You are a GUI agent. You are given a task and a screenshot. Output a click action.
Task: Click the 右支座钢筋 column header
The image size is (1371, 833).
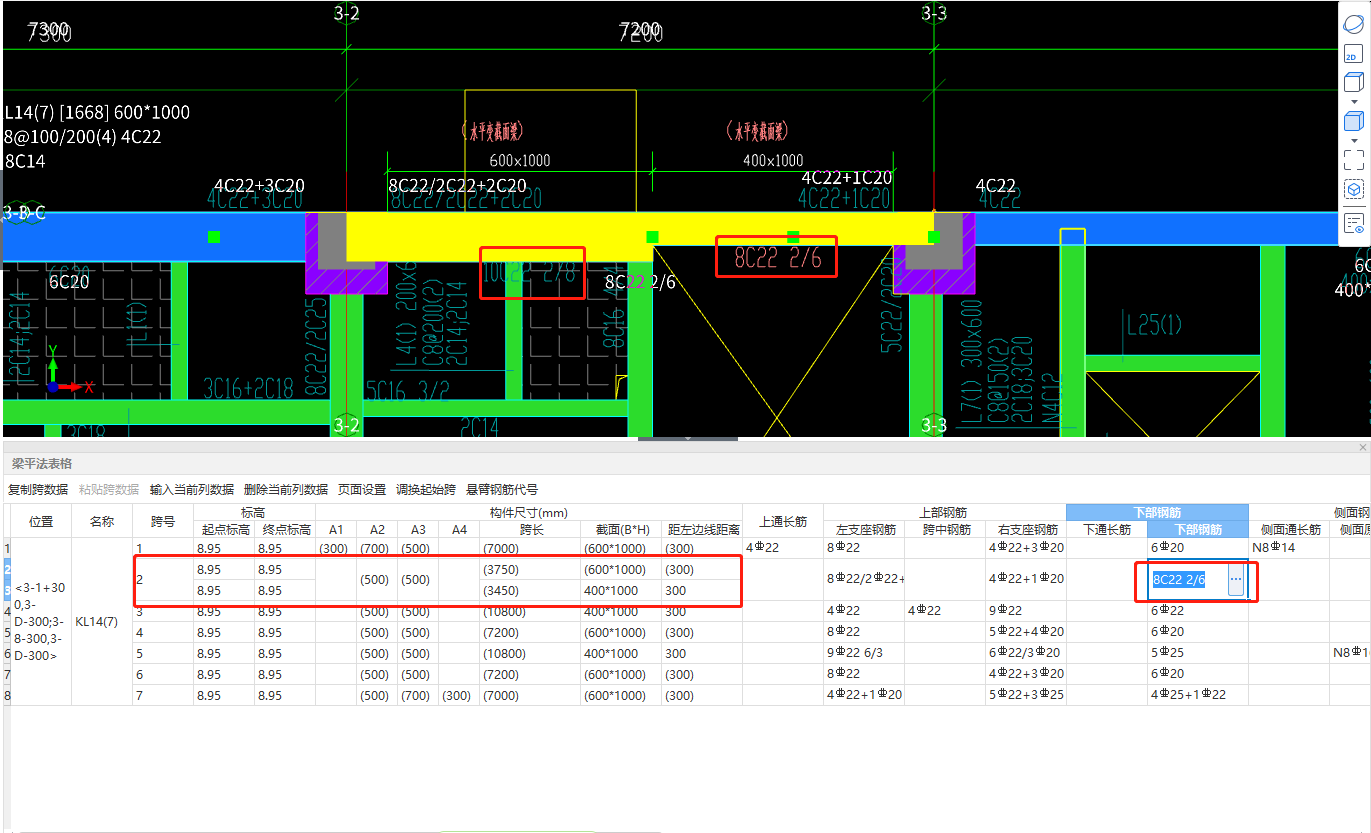[x=1026, y=529]
